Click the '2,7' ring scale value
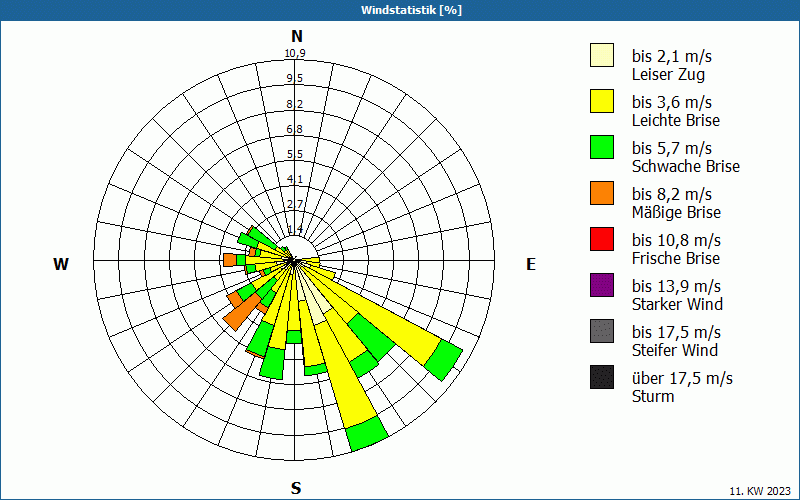 click(295, 204)
